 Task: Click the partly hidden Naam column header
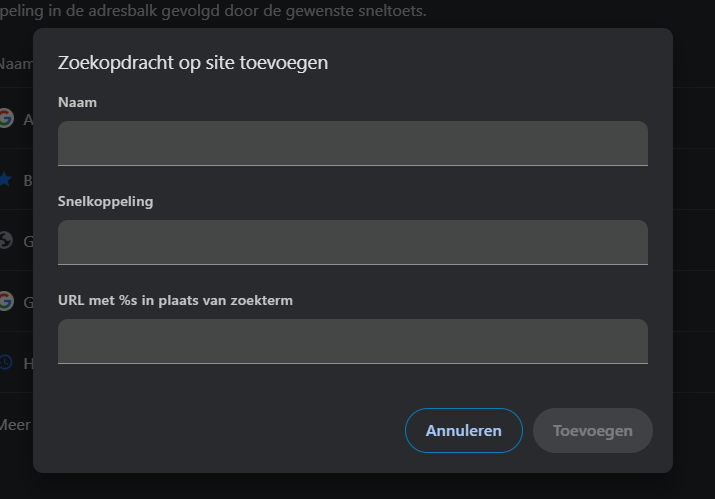pyautogui.click(x=16, y=64)
